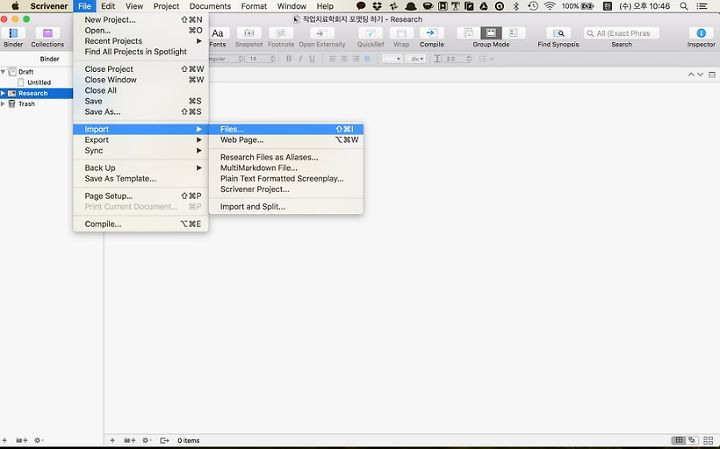The height and width of the screenshot is (449, 720).
Task: Open the Fonts panel icon
Action: point(218,34)
